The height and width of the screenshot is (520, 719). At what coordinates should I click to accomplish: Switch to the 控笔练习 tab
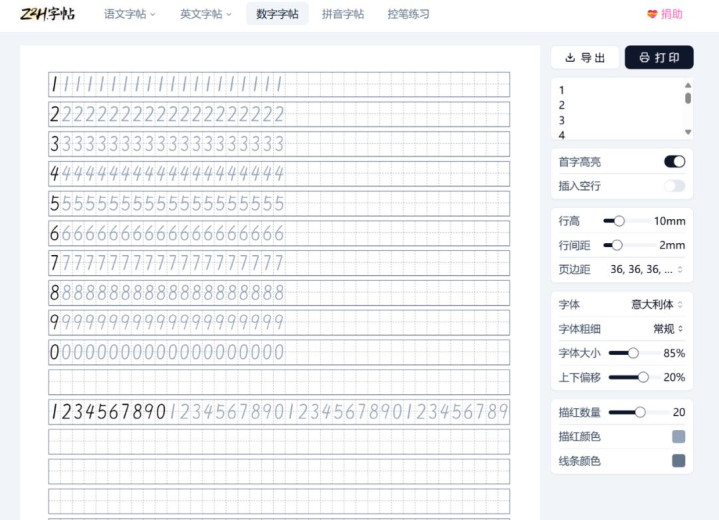click(408, 14)
